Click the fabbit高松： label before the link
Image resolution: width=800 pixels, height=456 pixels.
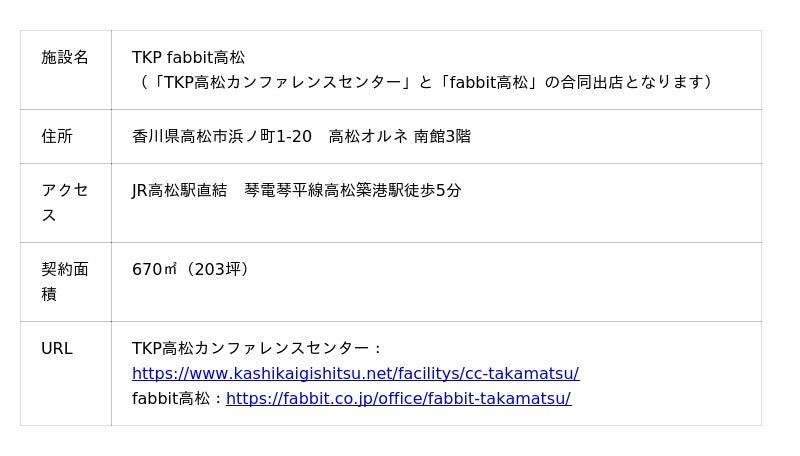tap(178, 398)
